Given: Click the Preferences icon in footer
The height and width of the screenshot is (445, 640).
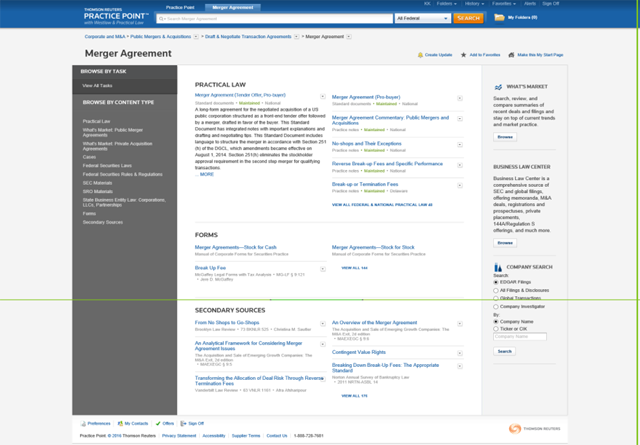Looking at the screenshot, I should 82,423.
